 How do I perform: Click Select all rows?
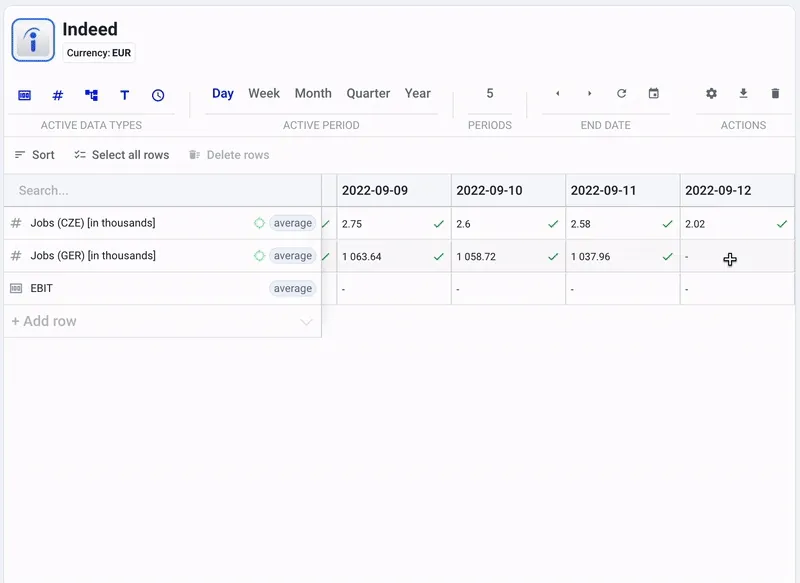pyautogui.click(x=121, y=155)
